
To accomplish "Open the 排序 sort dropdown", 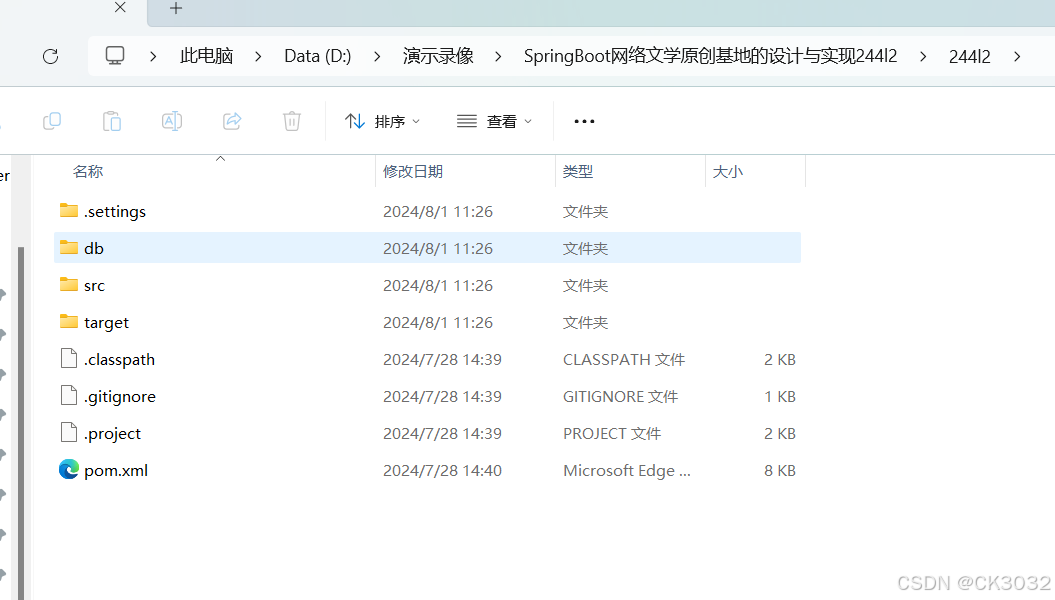I will 382,121.
